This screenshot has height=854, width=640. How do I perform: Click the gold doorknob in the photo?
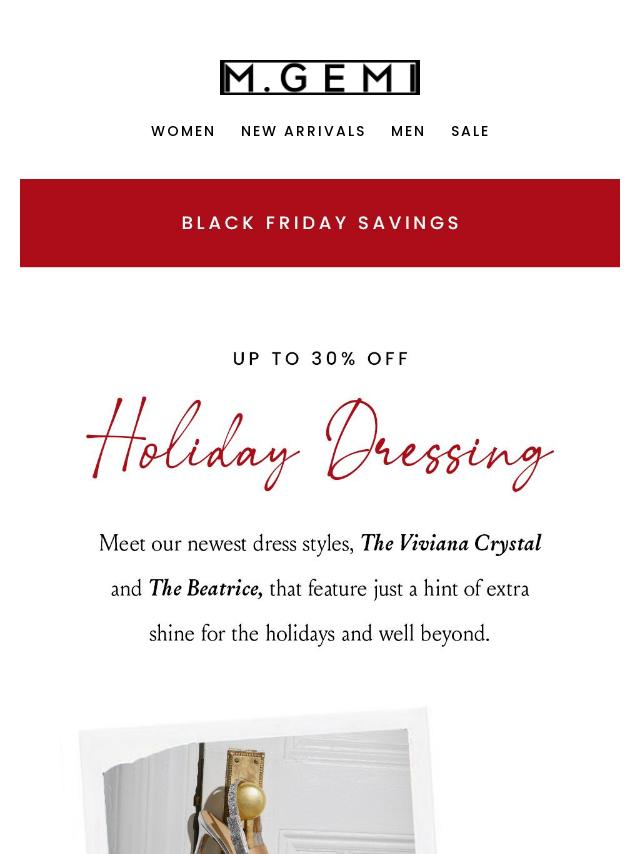(250, 800)
